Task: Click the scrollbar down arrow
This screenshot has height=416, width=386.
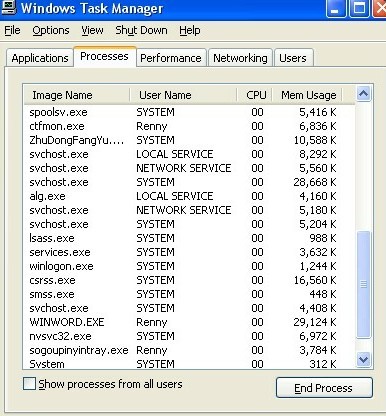Action: pos(363,359)
